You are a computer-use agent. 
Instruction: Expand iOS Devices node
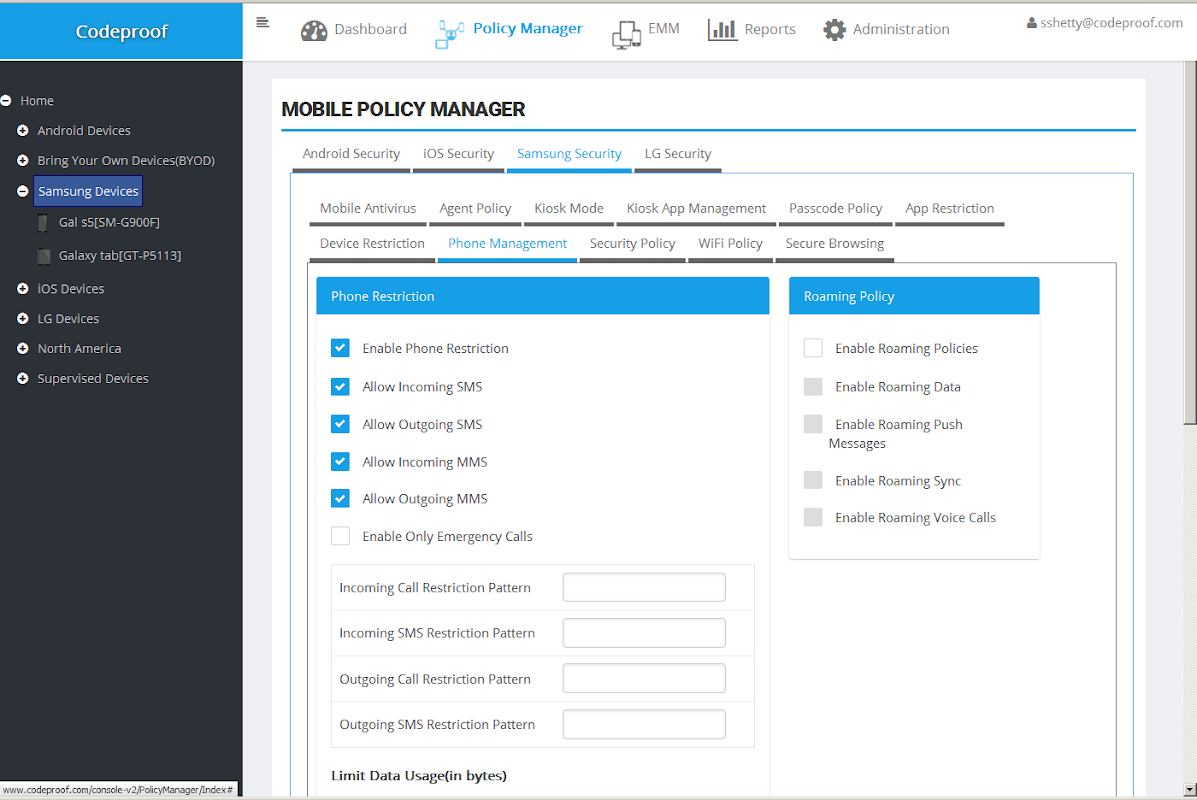[x=23, y=289]
